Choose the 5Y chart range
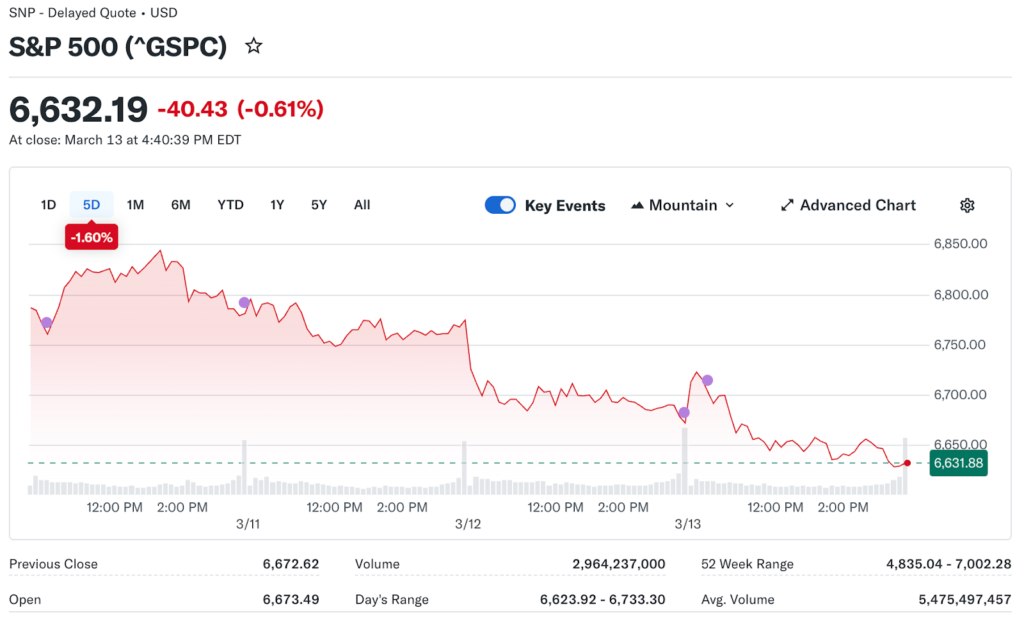This screenshot has width=1024, height=624. (x=319, y=205)
